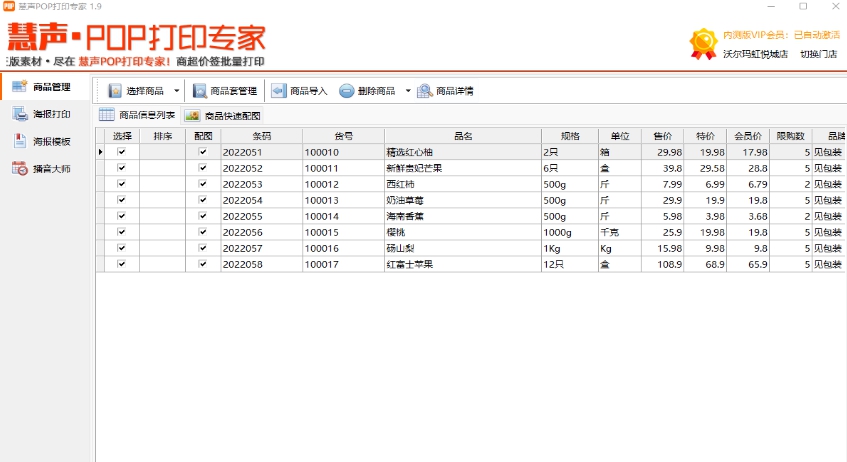
Task: Select item number cell 100012
Action: (x=344, y=184)
